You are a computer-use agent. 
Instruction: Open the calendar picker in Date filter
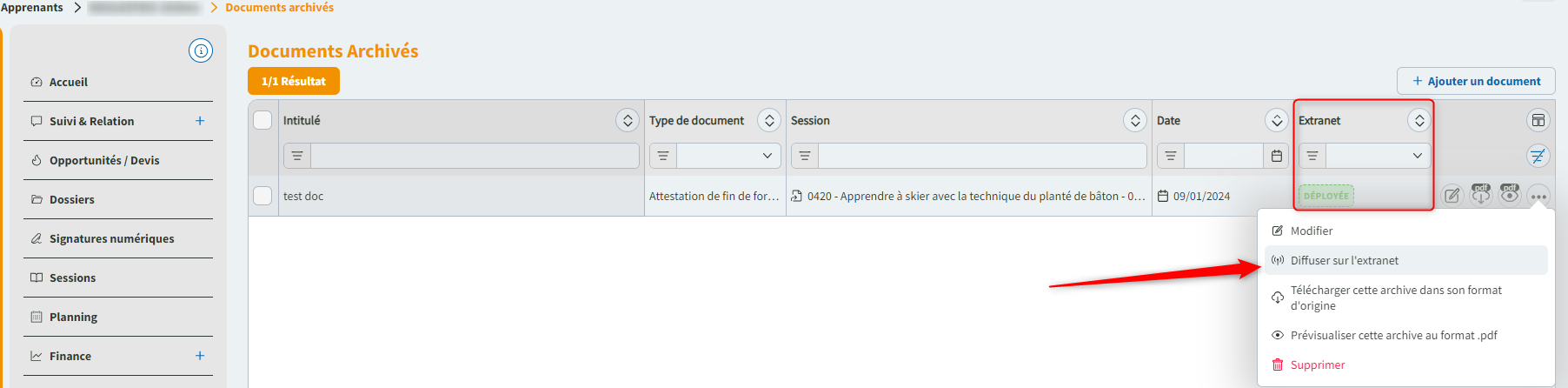pos(1277,157)
